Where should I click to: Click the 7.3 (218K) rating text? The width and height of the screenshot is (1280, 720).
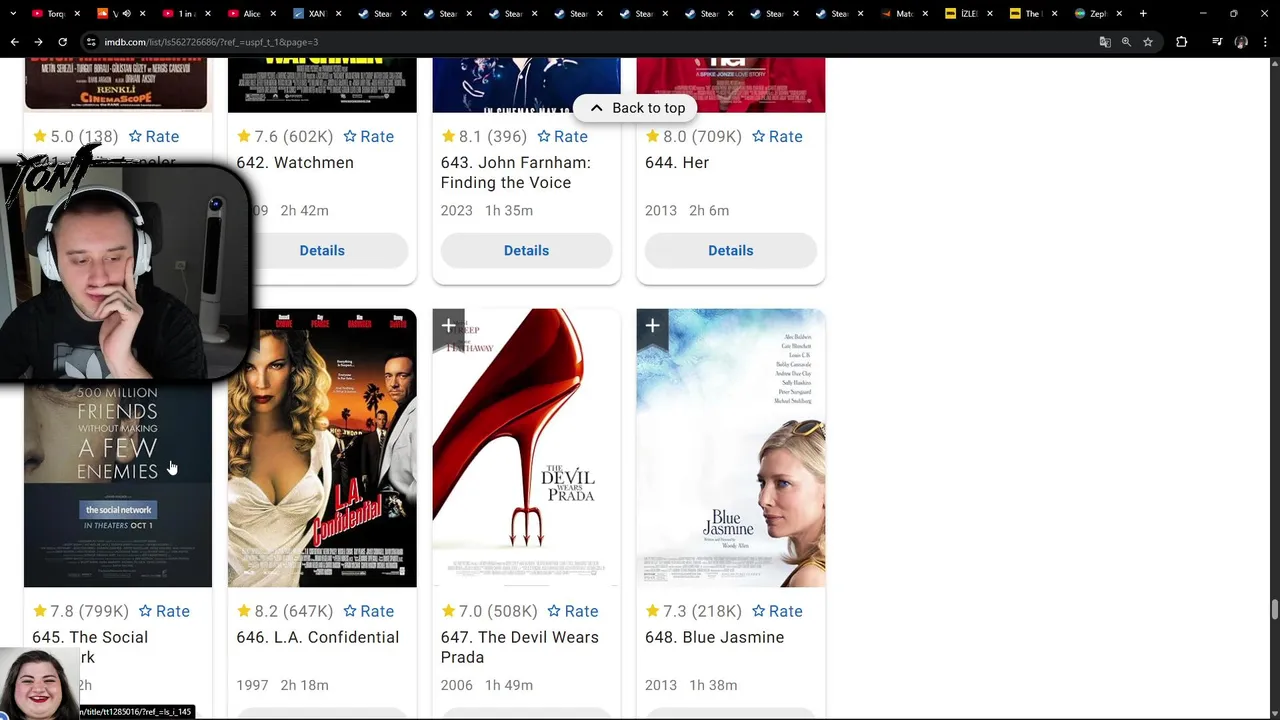pyautogui.click(x=693, y=611)
